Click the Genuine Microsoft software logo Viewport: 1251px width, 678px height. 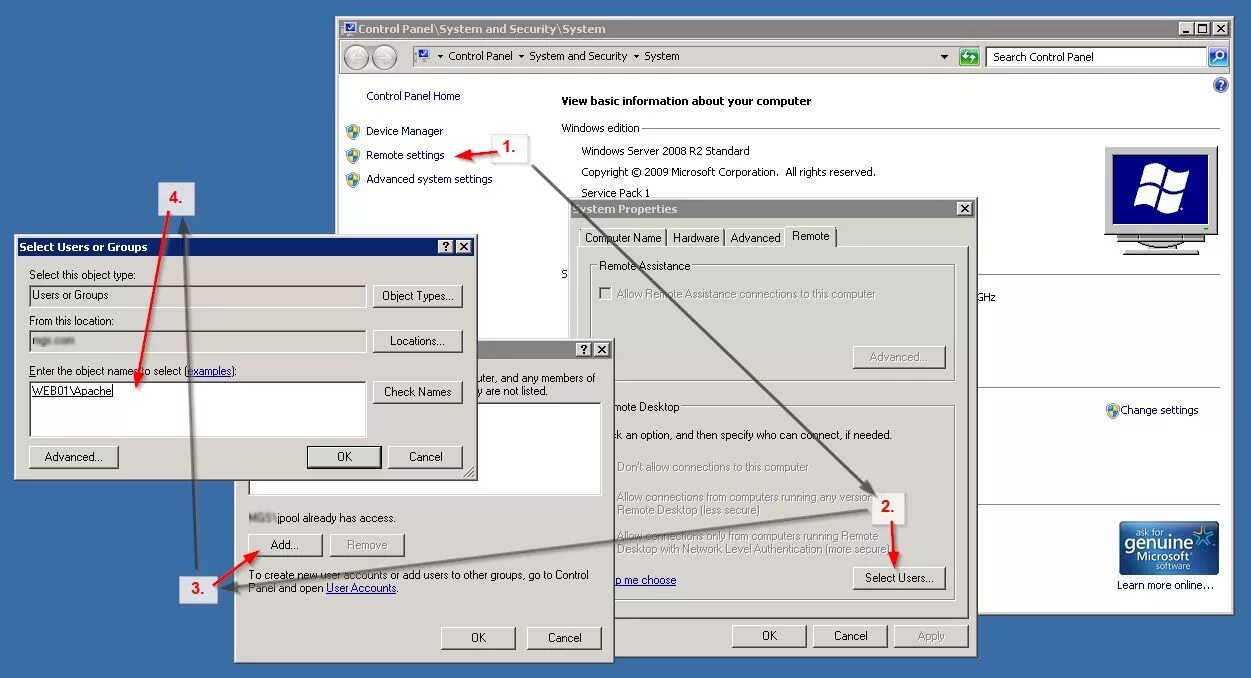coord(1168,546)
